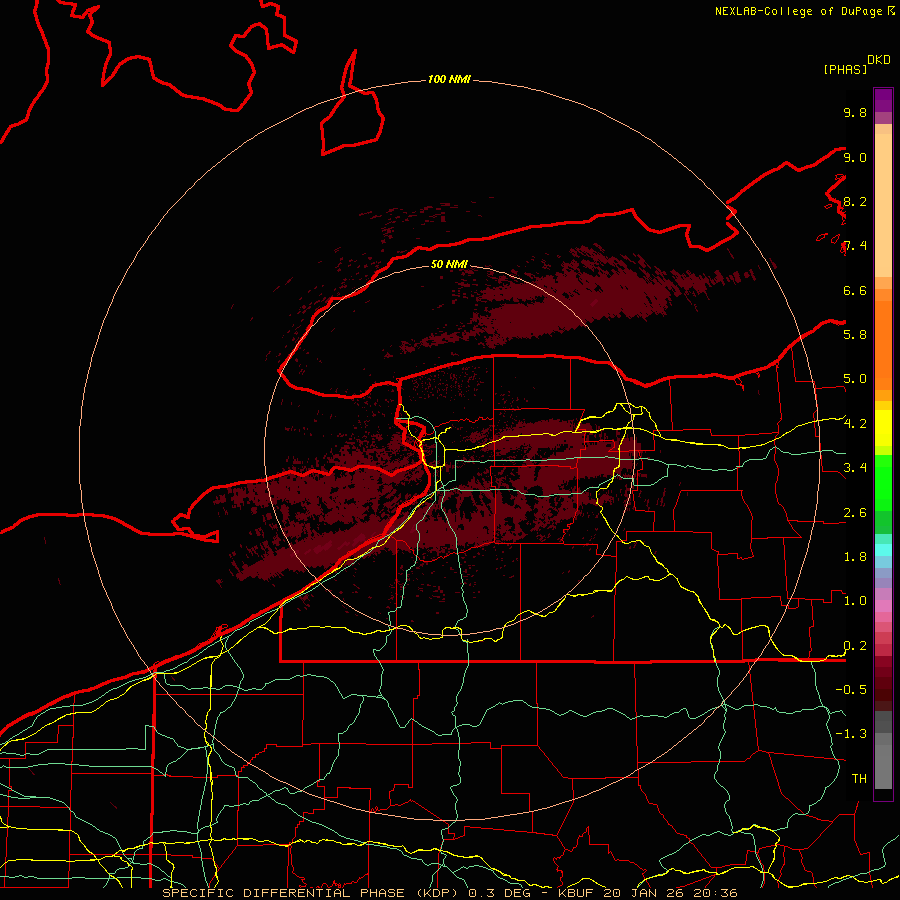Click the cyan segment of the color bar

click(883, 550)
